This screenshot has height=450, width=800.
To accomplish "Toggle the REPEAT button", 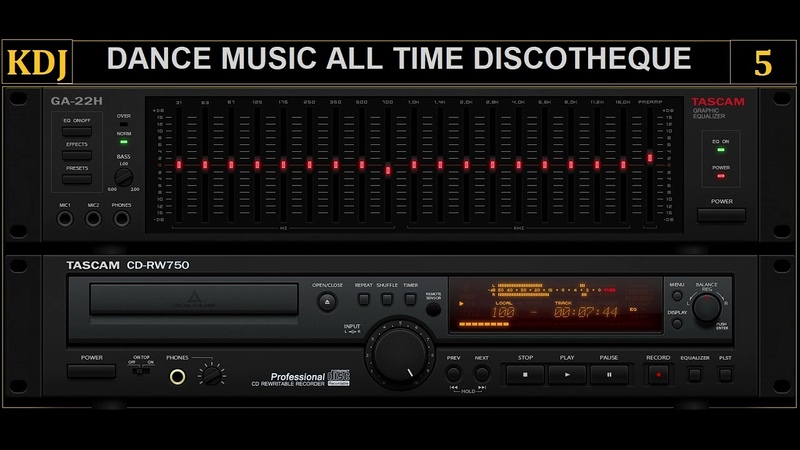I will (x=364, y=299).
